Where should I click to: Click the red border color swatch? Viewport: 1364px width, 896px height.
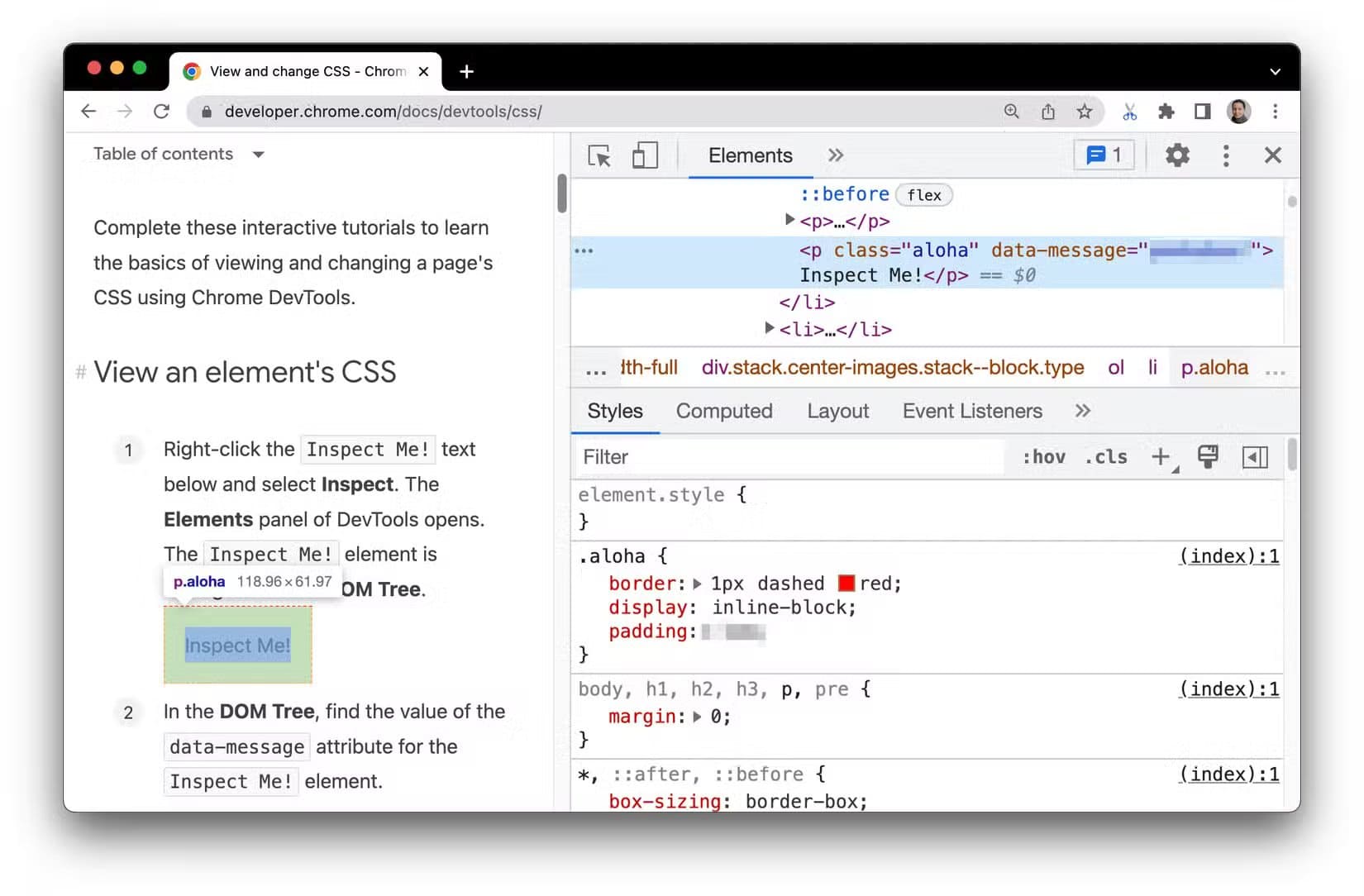coord(846,584)
